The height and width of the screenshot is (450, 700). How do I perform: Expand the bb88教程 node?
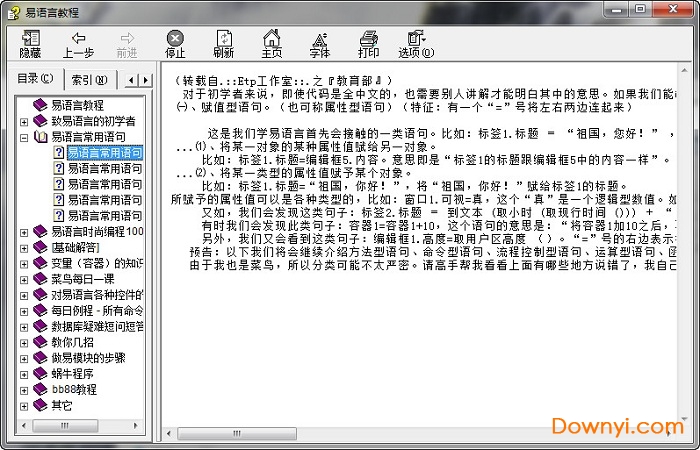click(24, 390)
